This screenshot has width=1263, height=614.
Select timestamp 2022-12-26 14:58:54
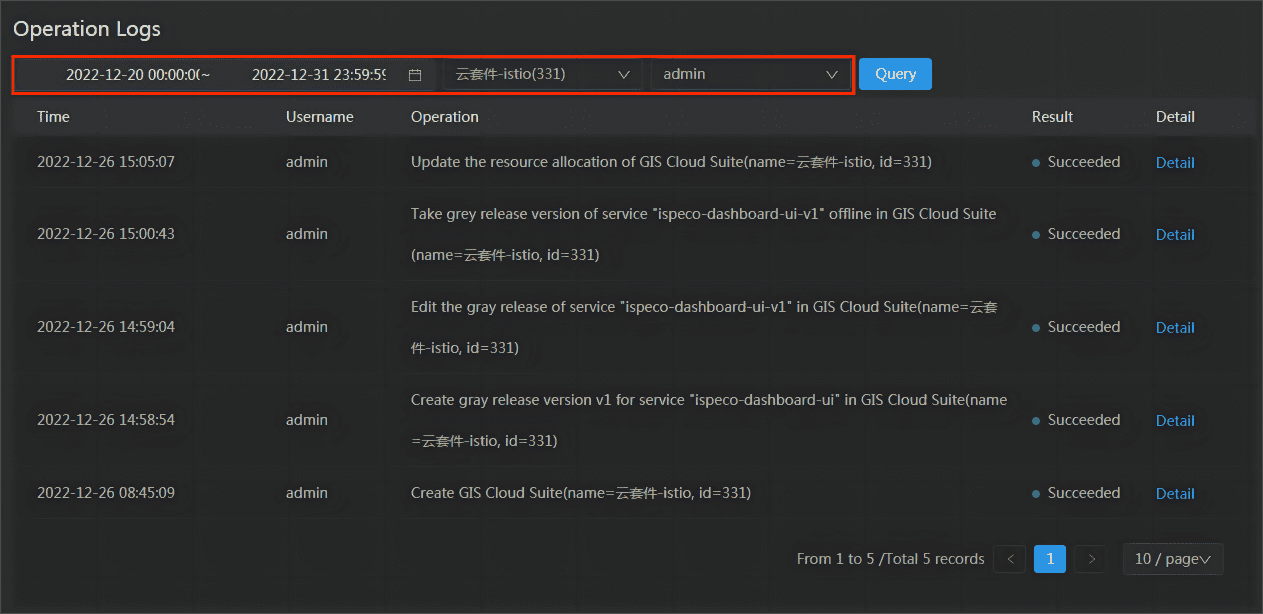[106, 419]
